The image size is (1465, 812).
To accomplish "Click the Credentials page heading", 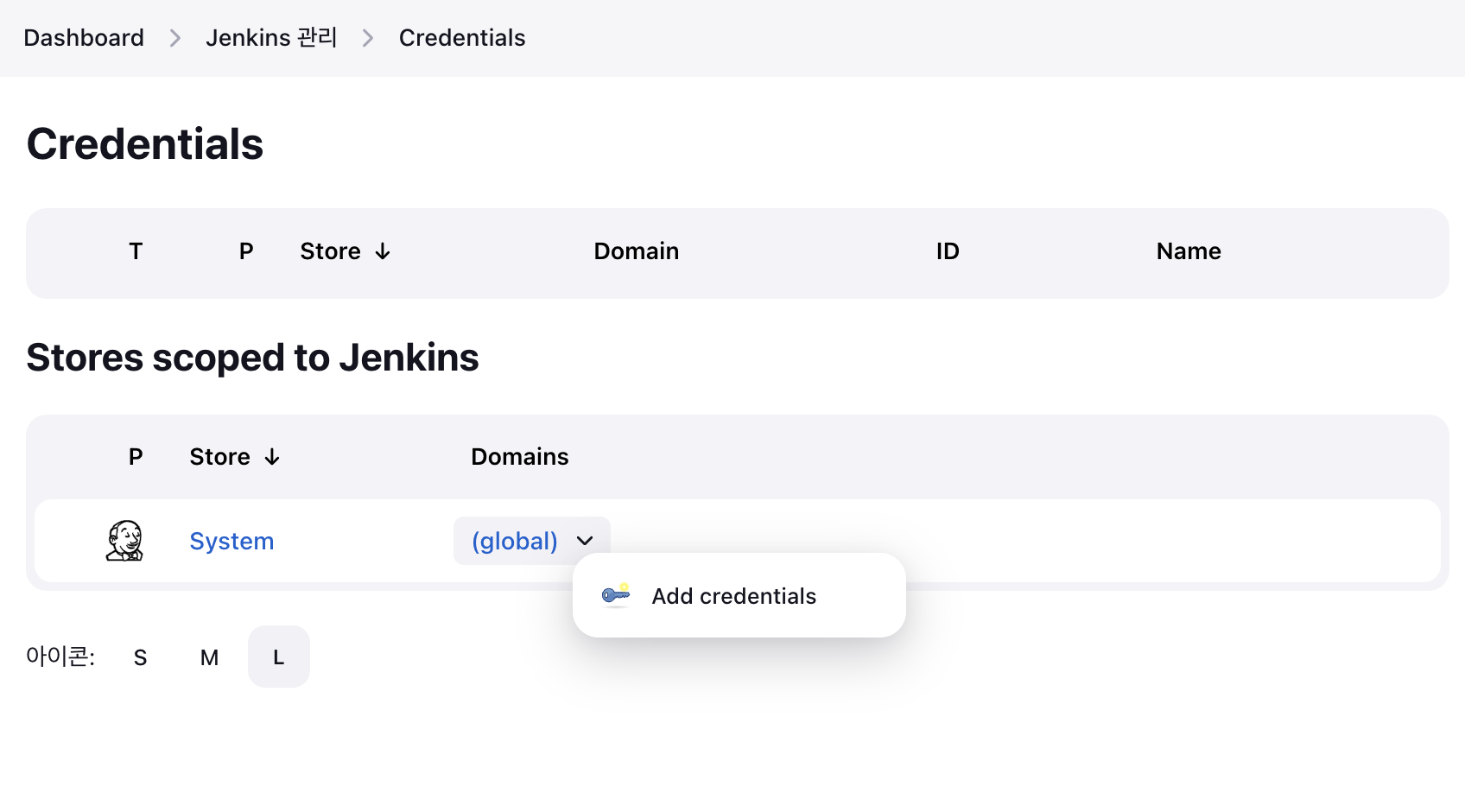I will (x=145, y=143).
